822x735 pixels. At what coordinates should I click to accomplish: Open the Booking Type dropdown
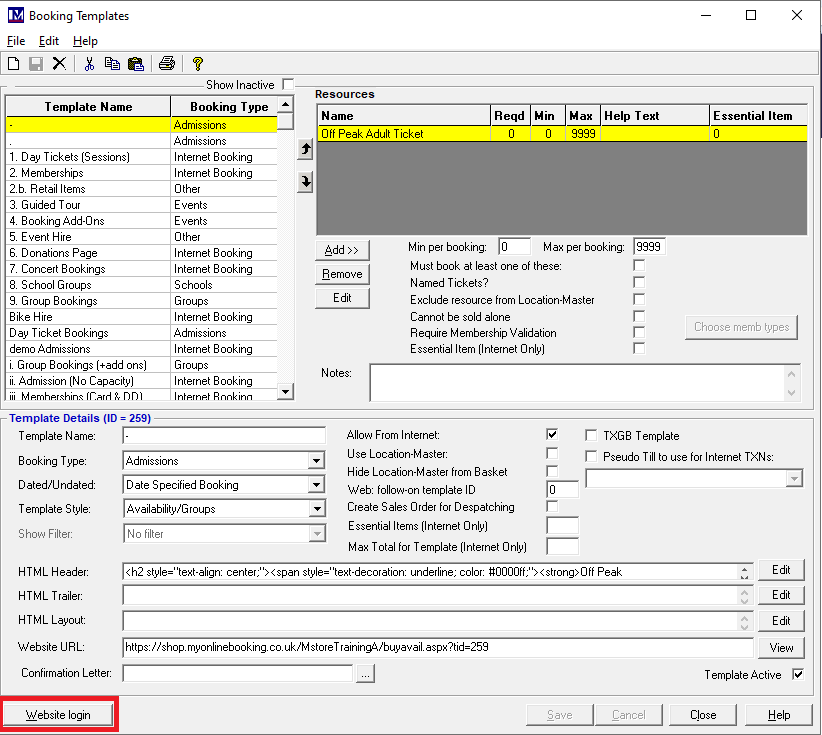tap(316, 461)
